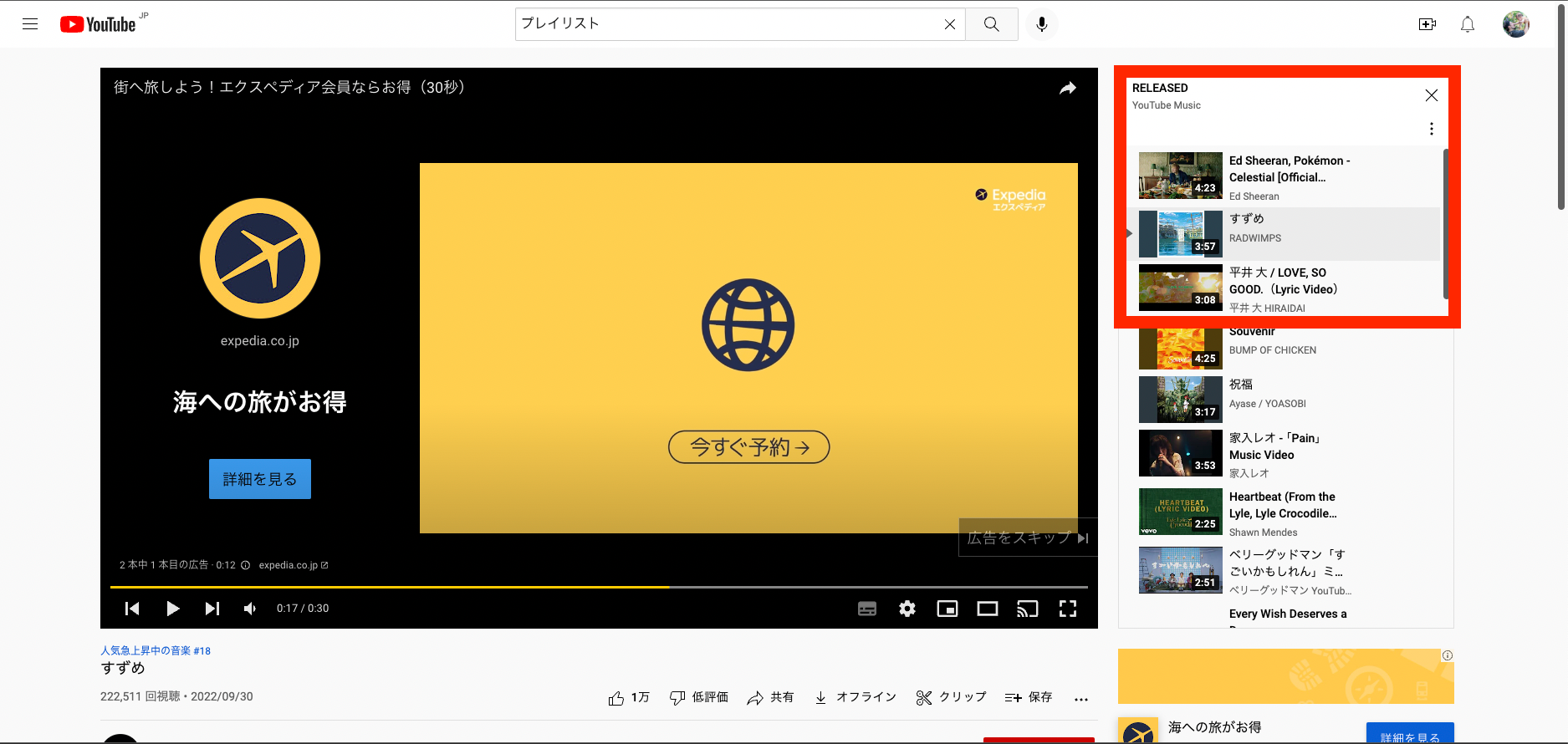Open the ad info icon beside 0:12
Viewport: 1568px width, 744px height.
[x=246, y=565]
